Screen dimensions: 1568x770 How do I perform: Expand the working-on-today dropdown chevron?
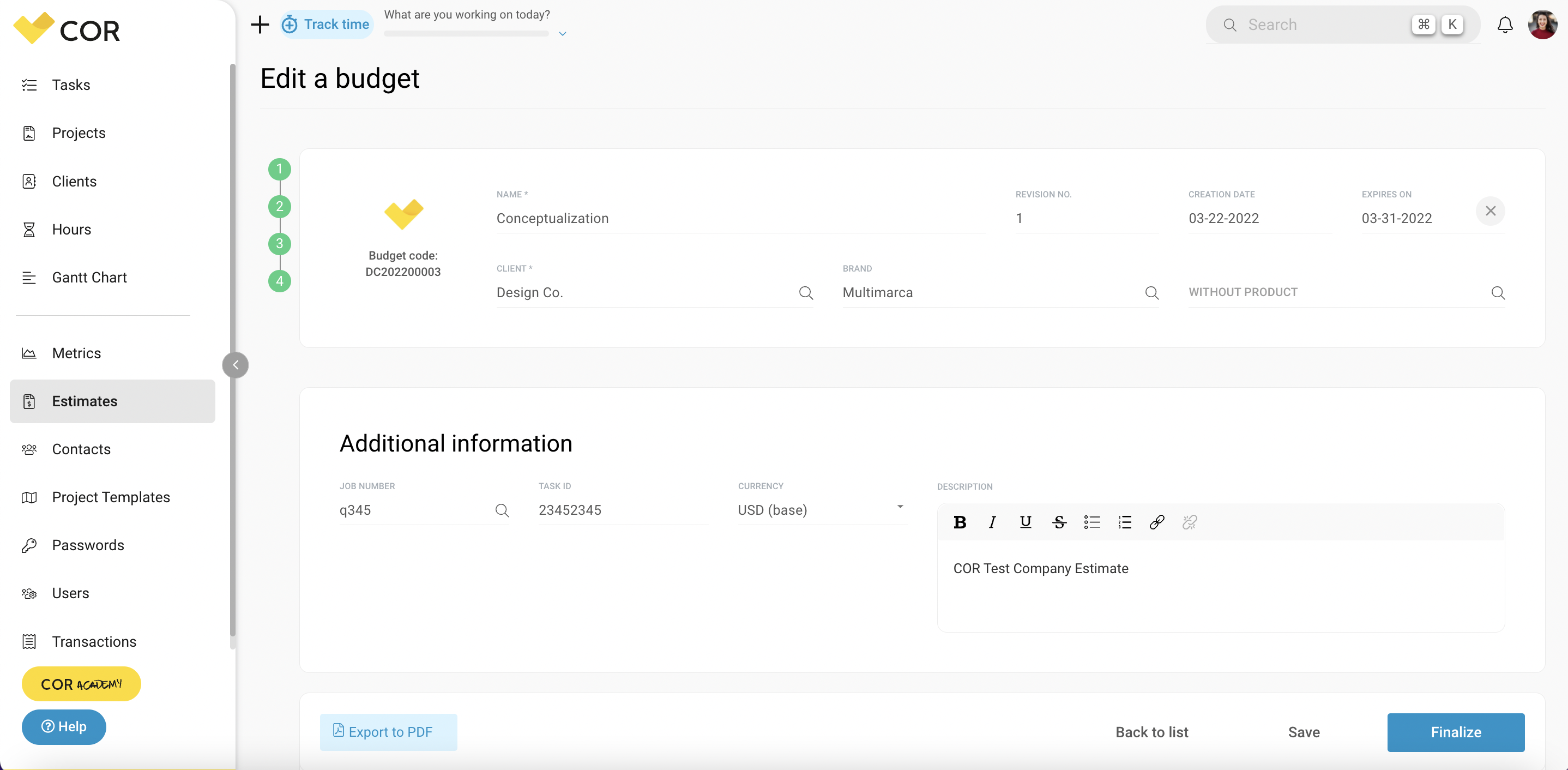coord(563,33)
